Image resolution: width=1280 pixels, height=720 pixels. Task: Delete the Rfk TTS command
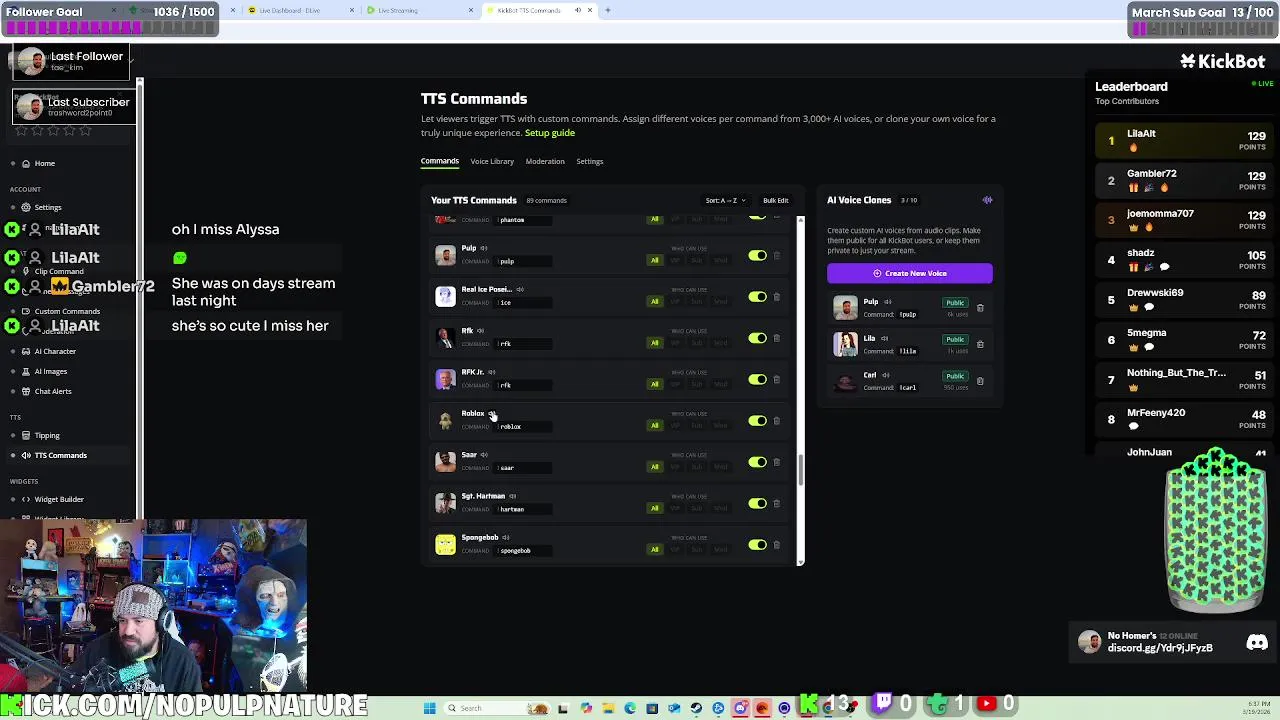point(777,338)
